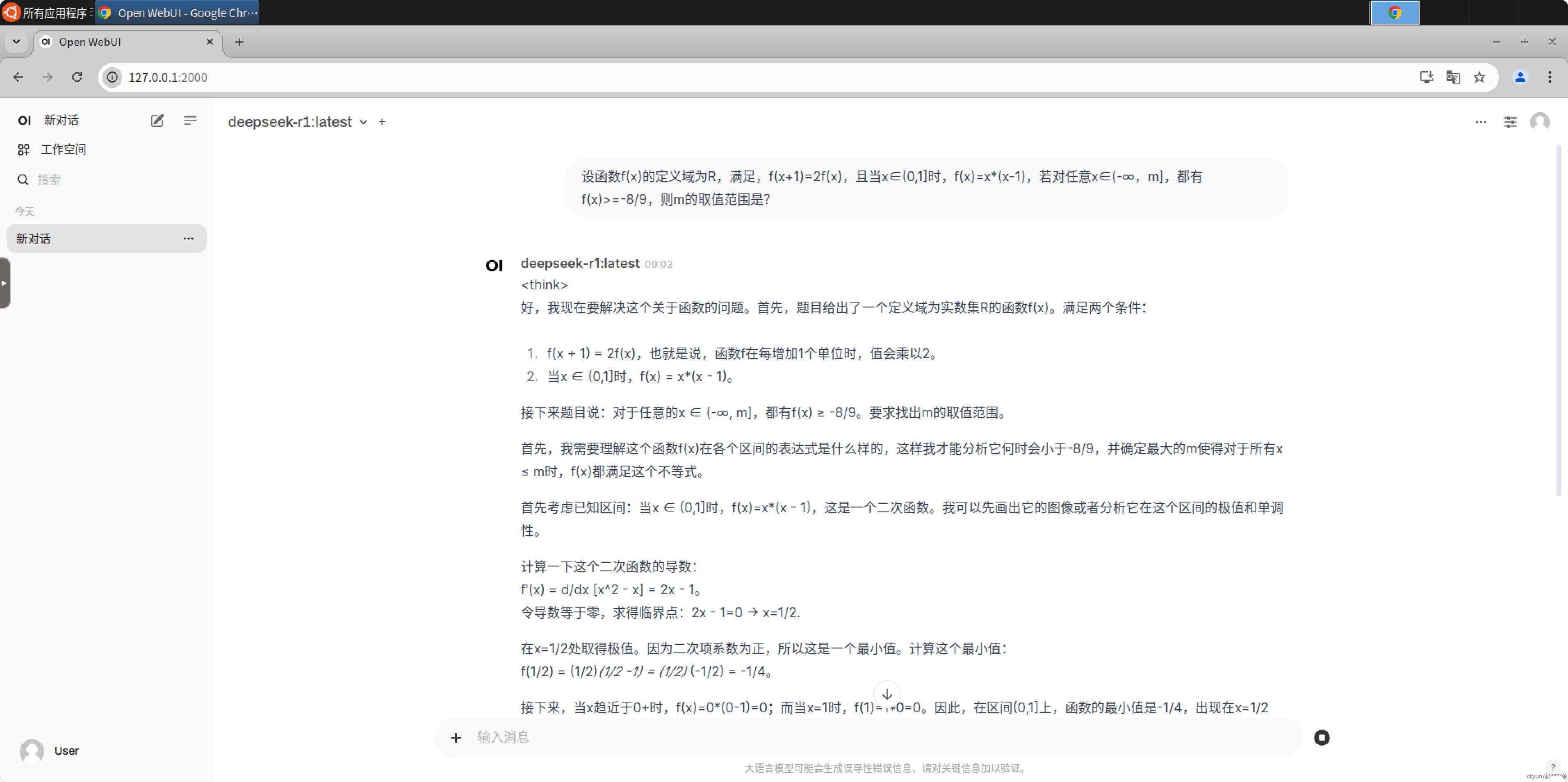Image resolution: width=1568 pixels, height=782 pixels.
Task: Open the chat three-dots more menu
Action: [x=1480, y=122]
